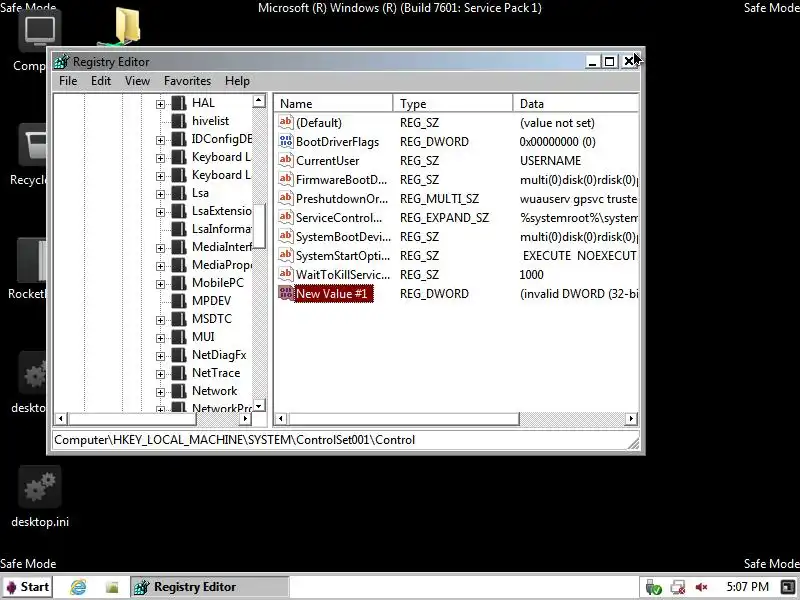Select the MediaProp... tree key
The width and height of the screenshot is (800, 600).
222,265
